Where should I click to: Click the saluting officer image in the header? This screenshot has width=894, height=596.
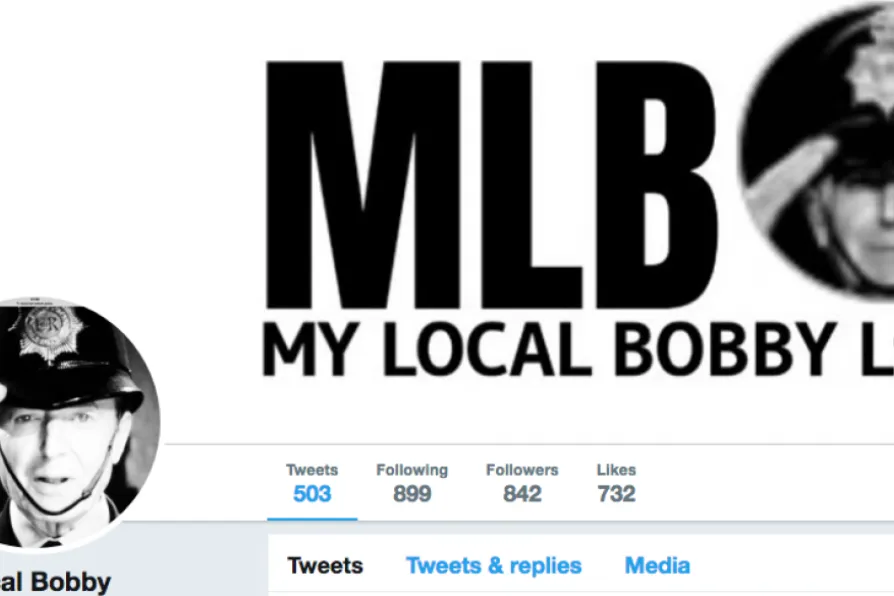[x=817, y=150]
